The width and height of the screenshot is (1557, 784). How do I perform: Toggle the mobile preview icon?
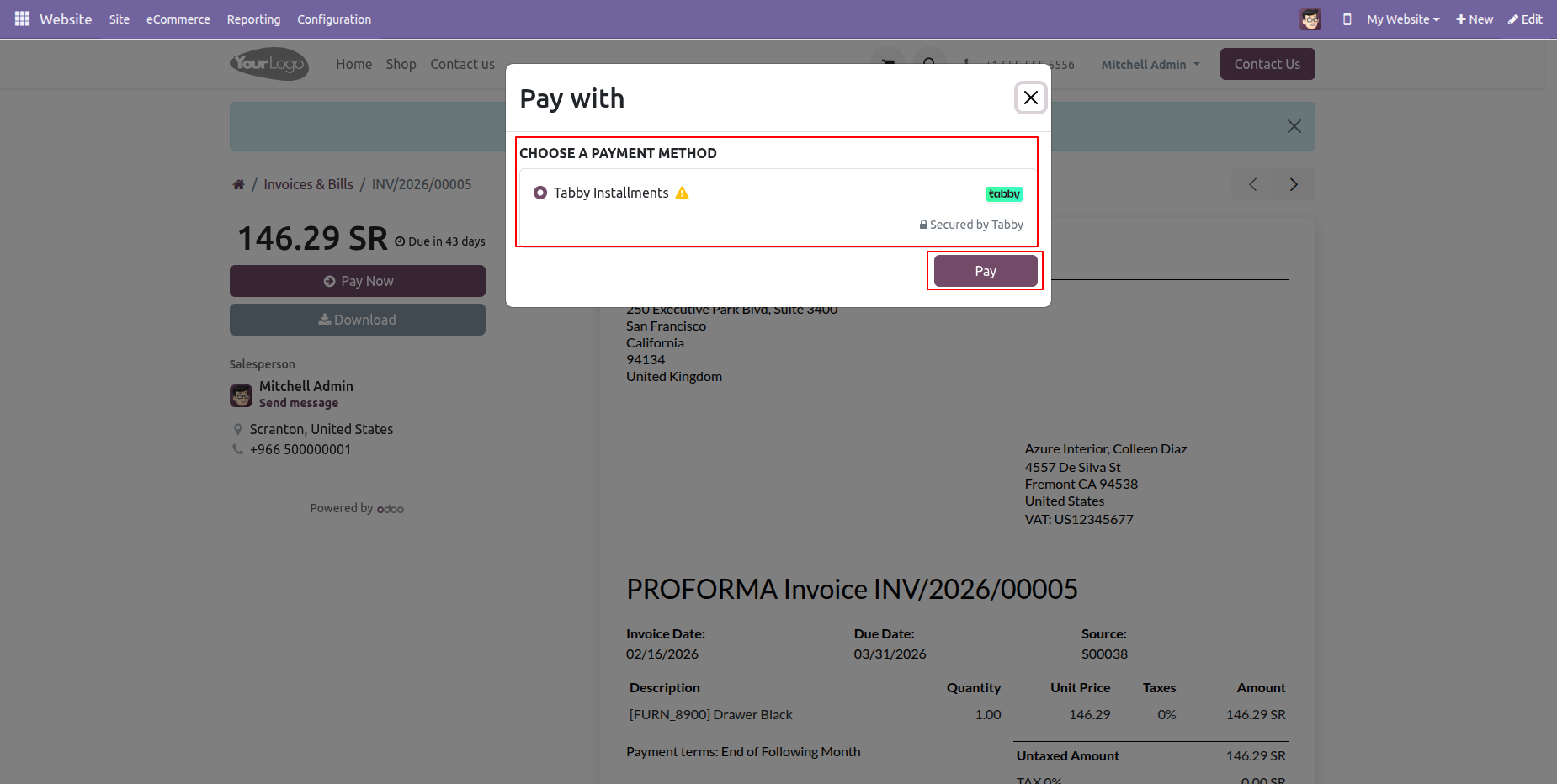pos(1347,19)
